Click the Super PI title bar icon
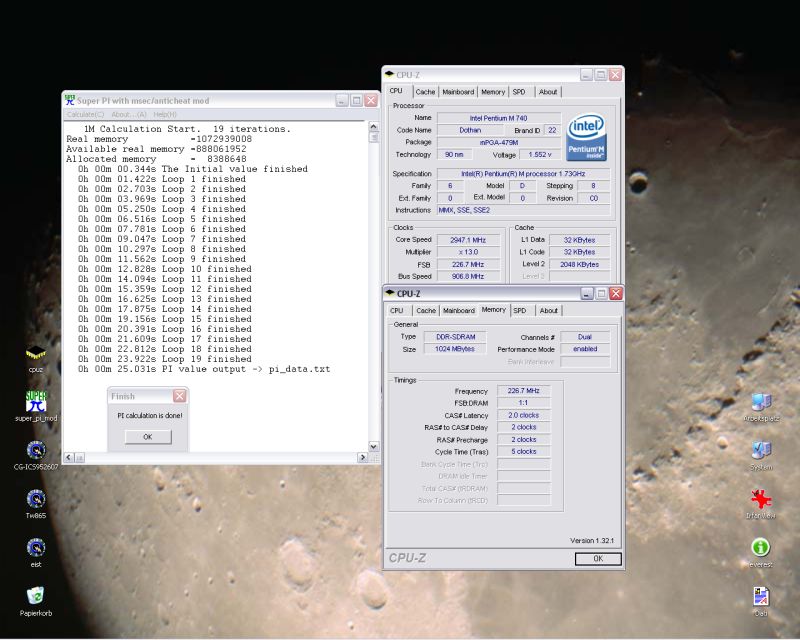Image resolution: width=800 pixels, height=640 pixels. click(x=70, y=100)
